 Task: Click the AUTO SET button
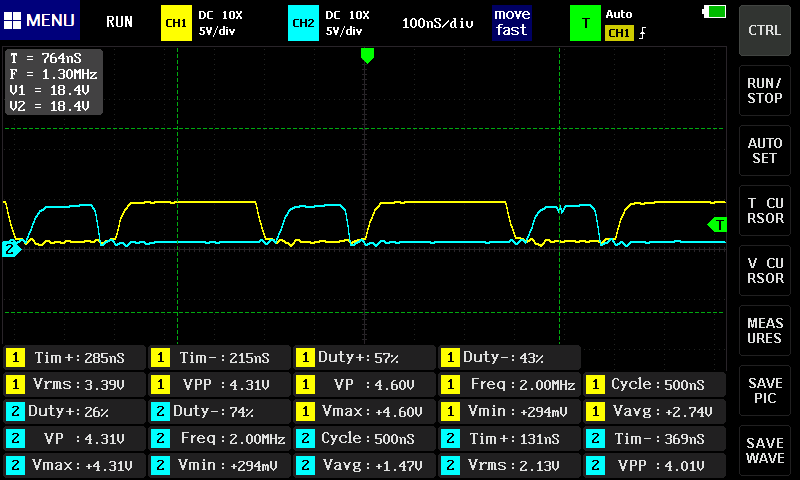(764, 150)
